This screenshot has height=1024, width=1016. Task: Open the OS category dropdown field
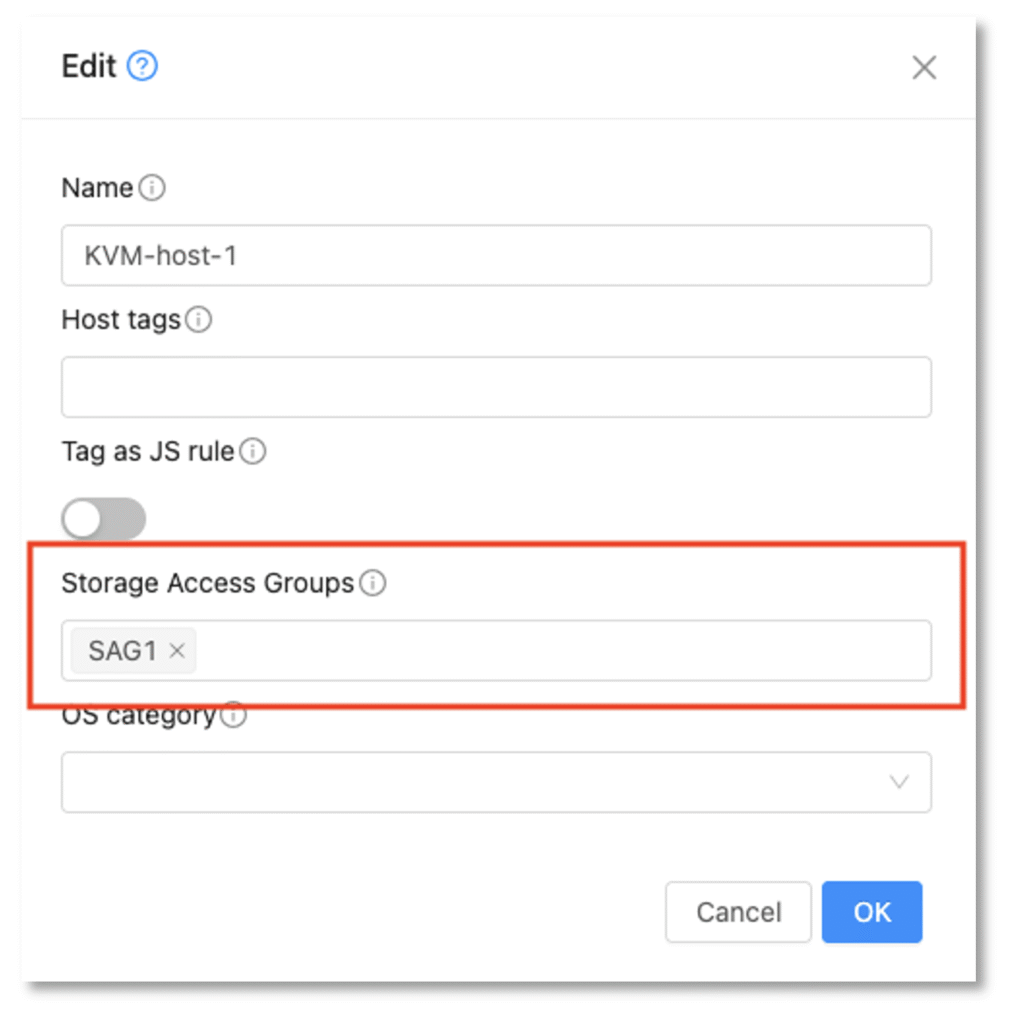480,782
